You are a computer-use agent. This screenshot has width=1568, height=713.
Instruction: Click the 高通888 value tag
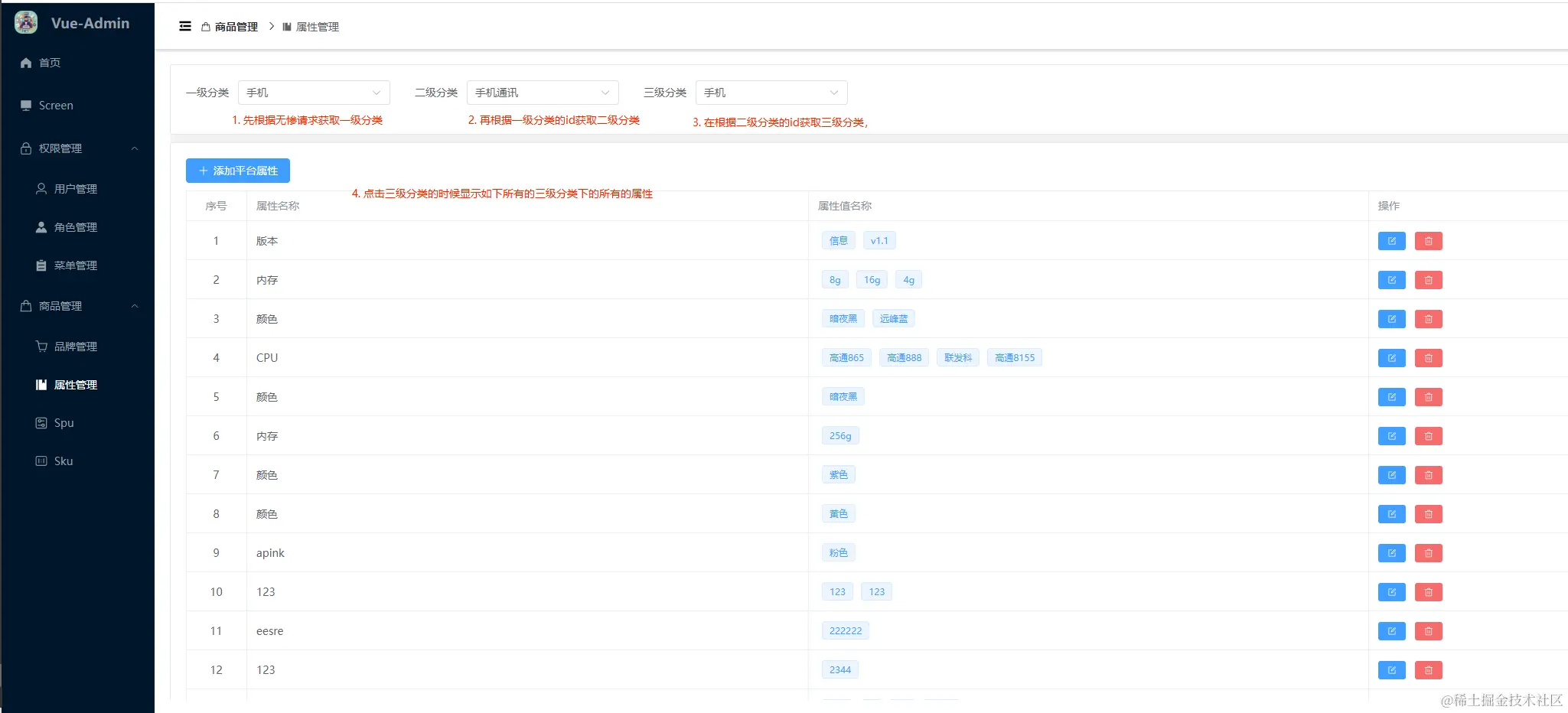coord(904,358)
